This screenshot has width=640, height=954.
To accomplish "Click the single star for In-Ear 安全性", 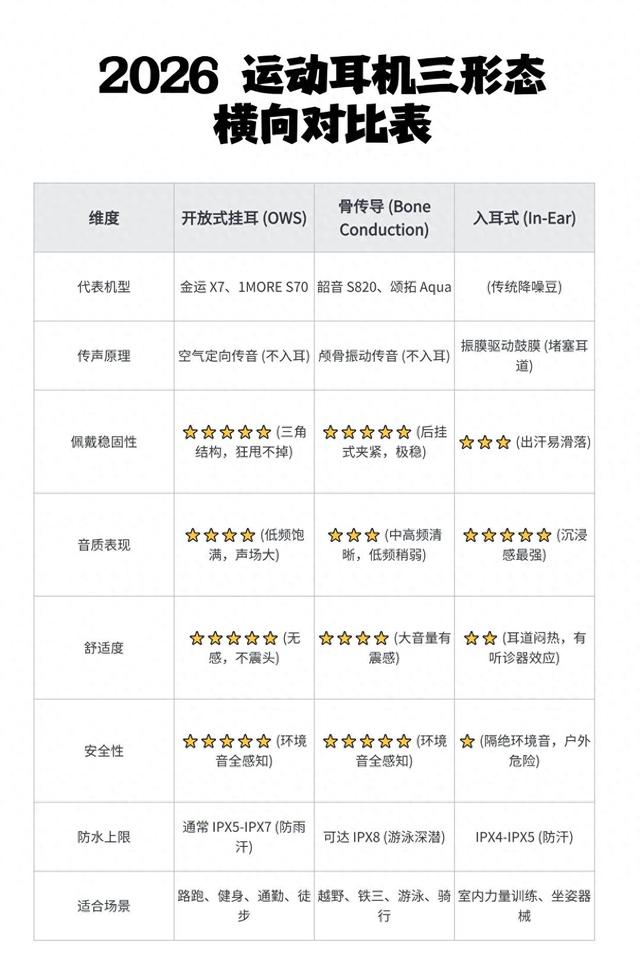I will tap(467, 741).
